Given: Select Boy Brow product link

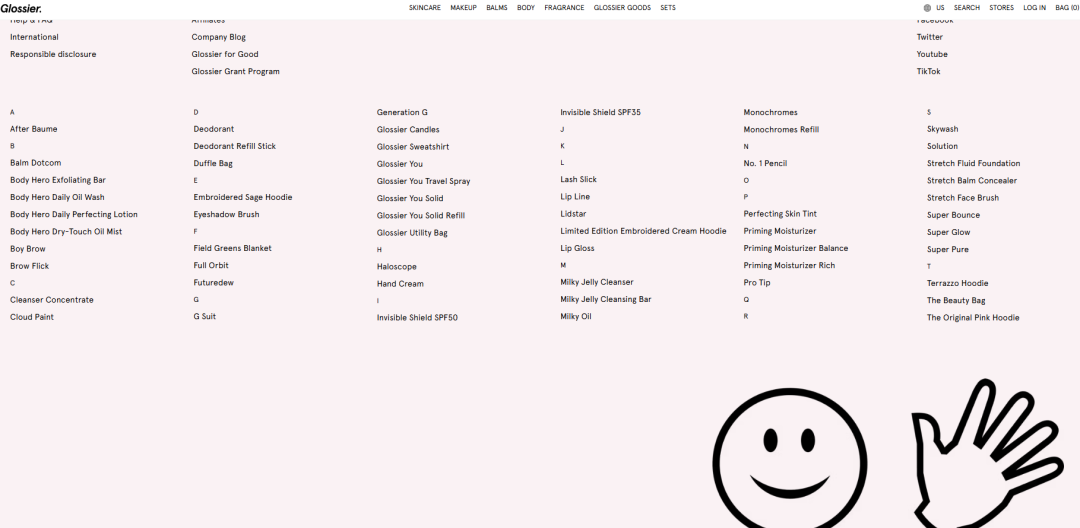Looking at the screenshot, I should [x=28, y=249].
